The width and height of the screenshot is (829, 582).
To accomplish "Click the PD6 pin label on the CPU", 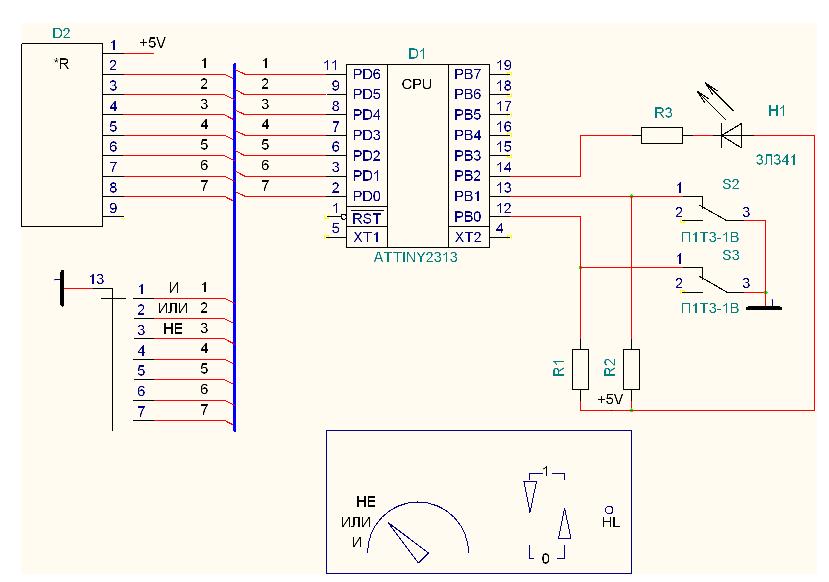I will (x=366, y=75).
